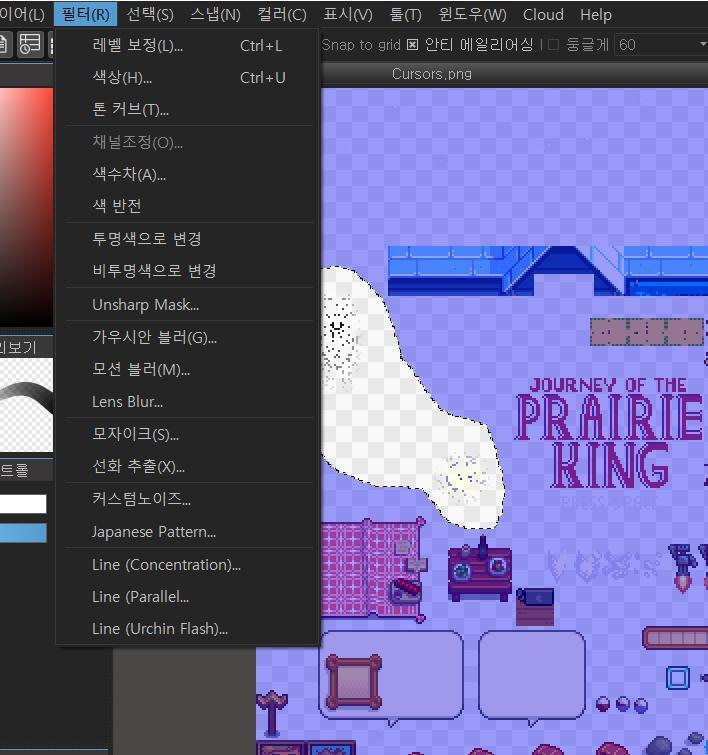Screen dimensions: 708x755
Task: Click the white slider bar in control panel
Action: [x=23, y=504]
